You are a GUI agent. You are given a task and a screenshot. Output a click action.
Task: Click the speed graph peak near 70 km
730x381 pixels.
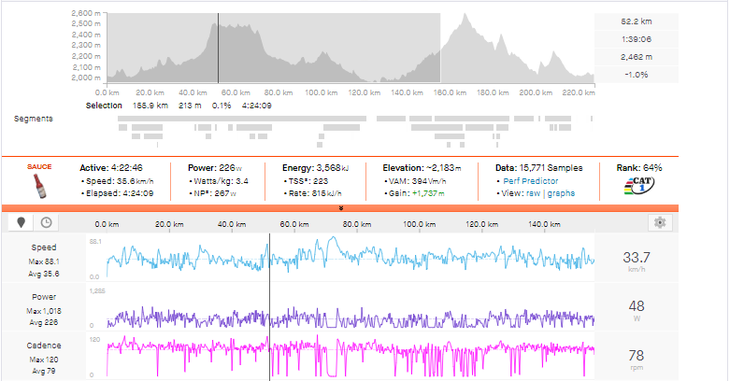[332, 238]
